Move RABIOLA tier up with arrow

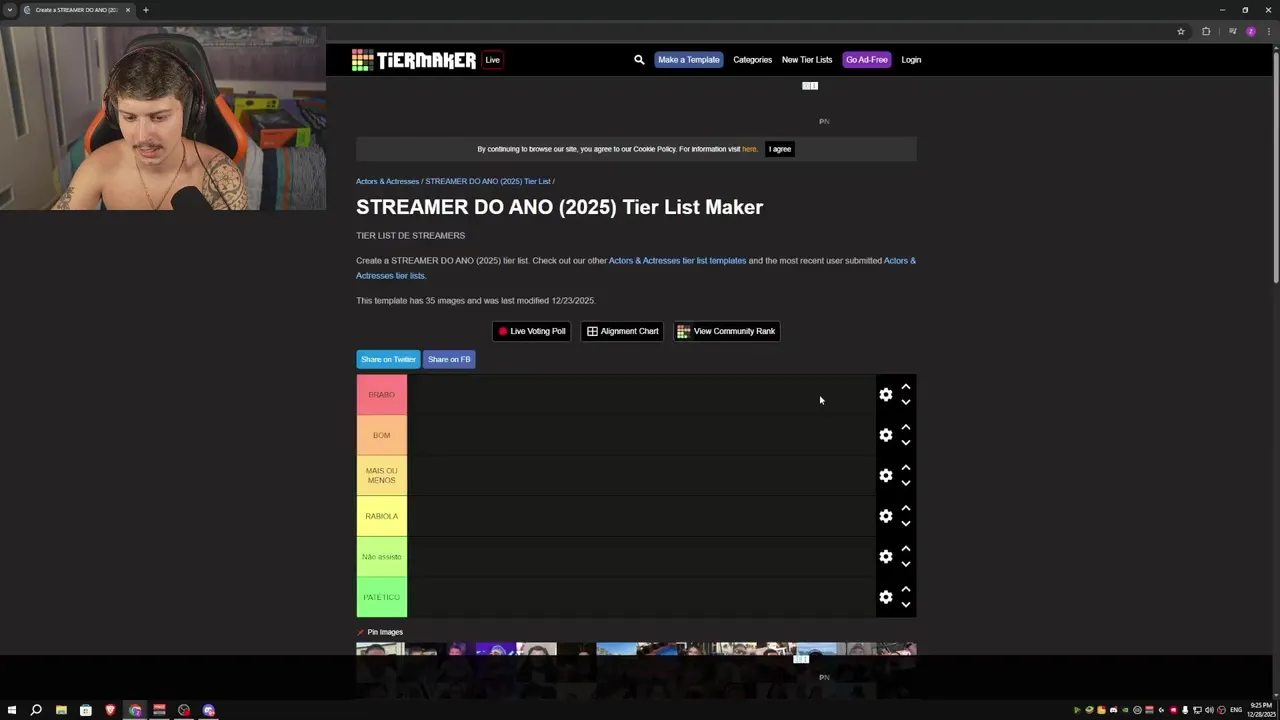click(906, 509)
